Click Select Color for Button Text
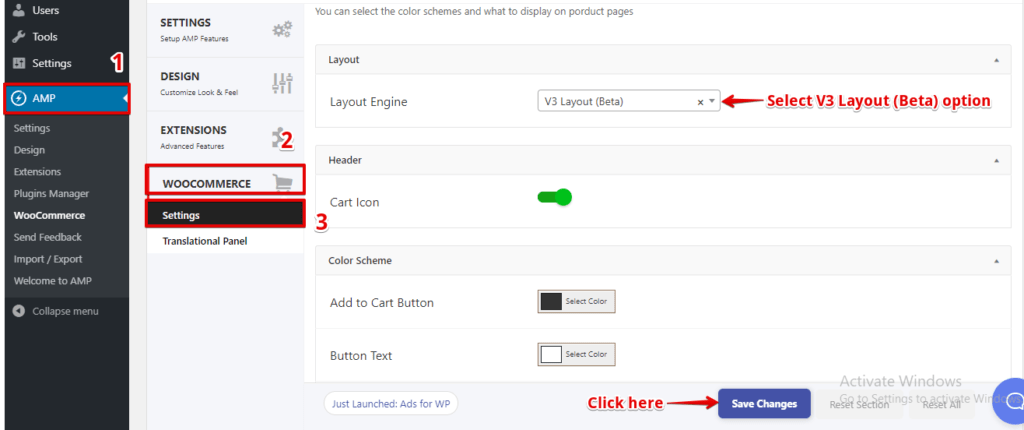The height and width of the screenshot is (430, 1024). (x=586, y=354)
